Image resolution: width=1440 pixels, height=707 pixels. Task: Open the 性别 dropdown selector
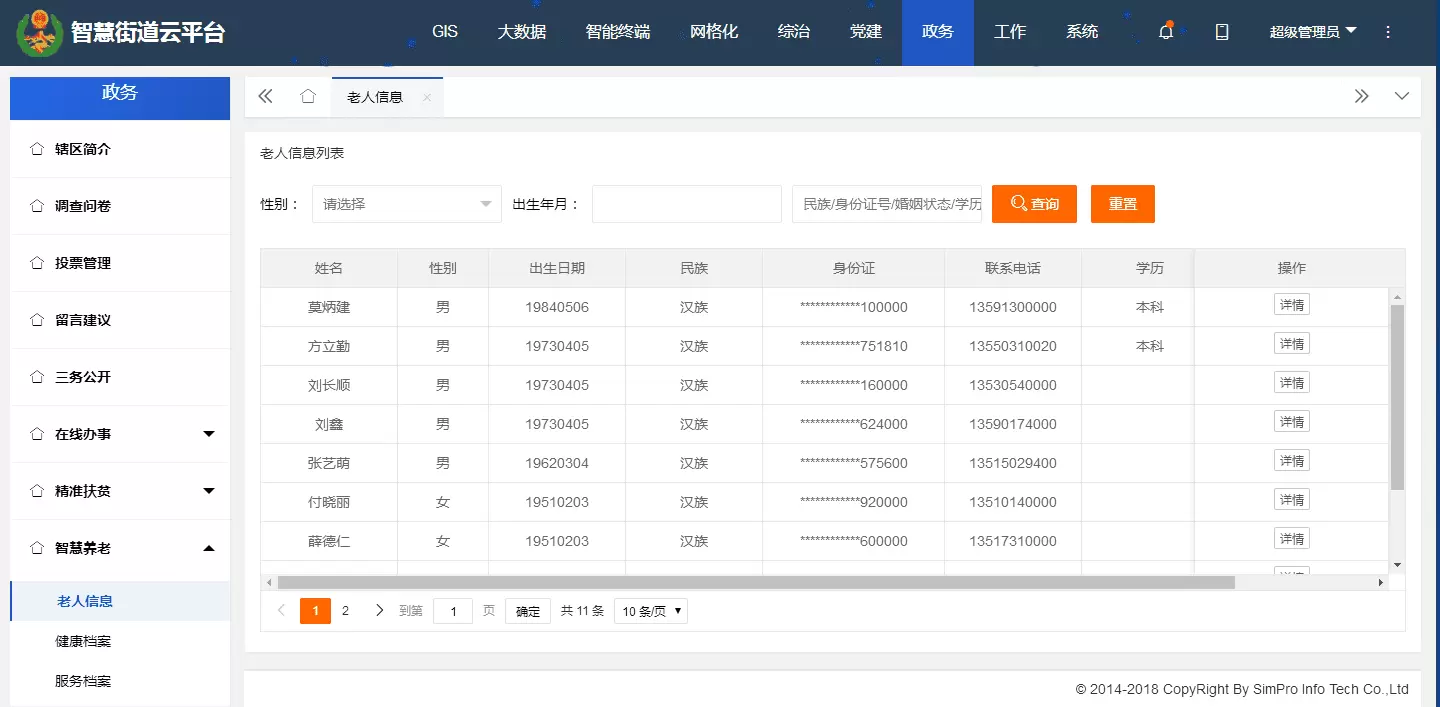coord(406,204)
